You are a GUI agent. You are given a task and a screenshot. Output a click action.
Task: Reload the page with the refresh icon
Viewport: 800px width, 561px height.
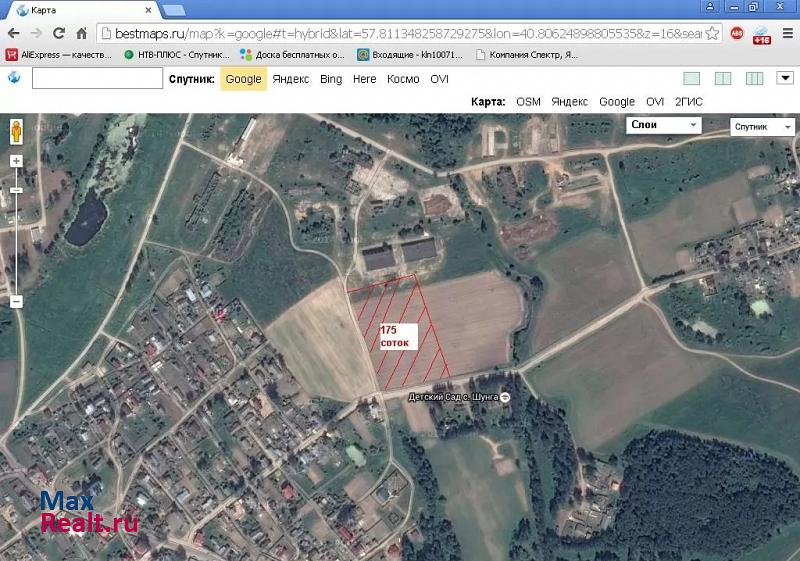pos(59,33)
